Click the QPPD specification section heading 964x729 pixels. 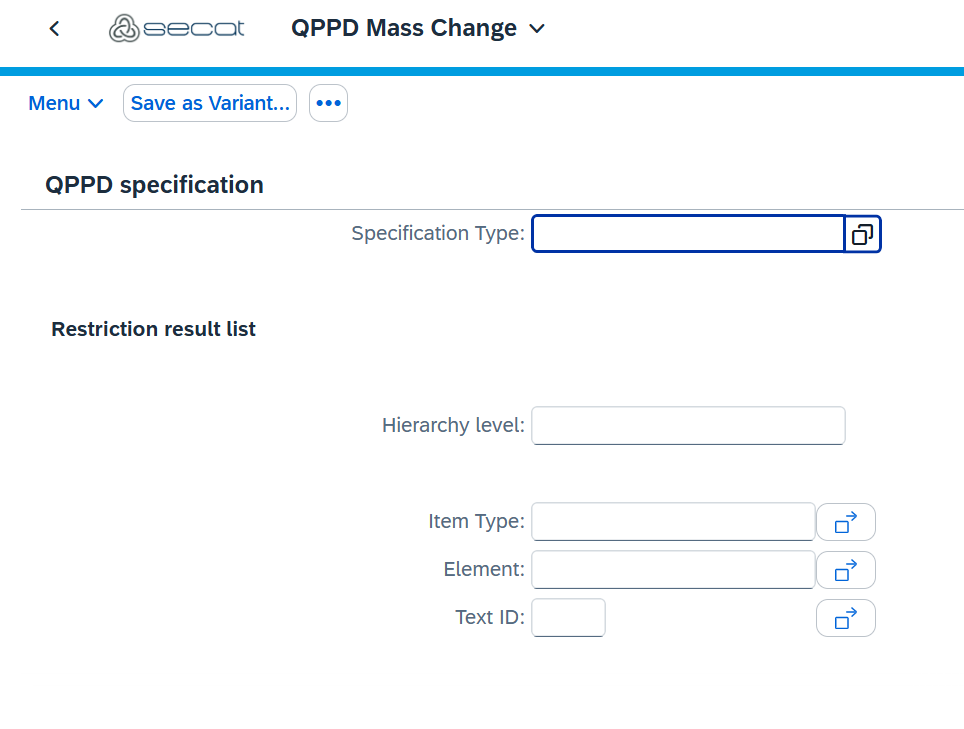pos(155,185)
